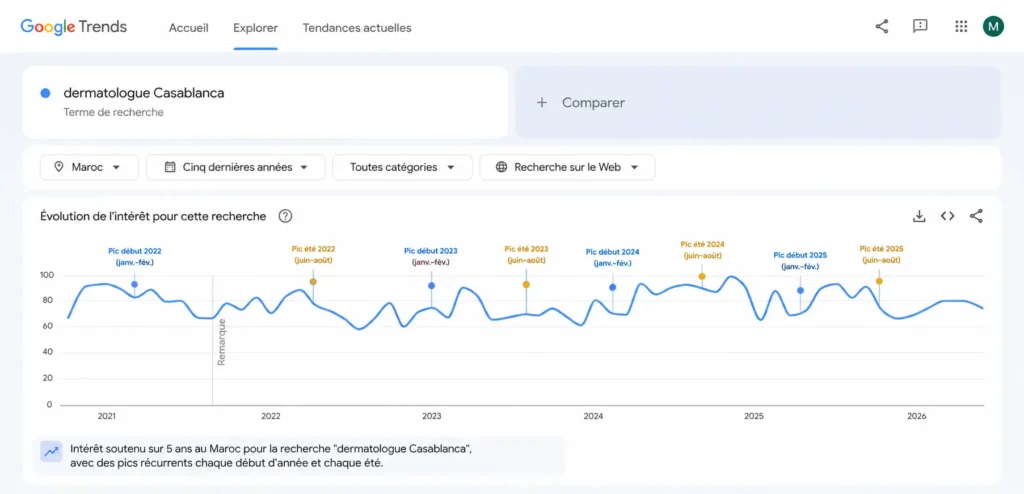Image resolution: width=1024 pixels, height=494 pixels.
Task: Click the Pic début 2024 marker dot
Action: coord(613,287)
